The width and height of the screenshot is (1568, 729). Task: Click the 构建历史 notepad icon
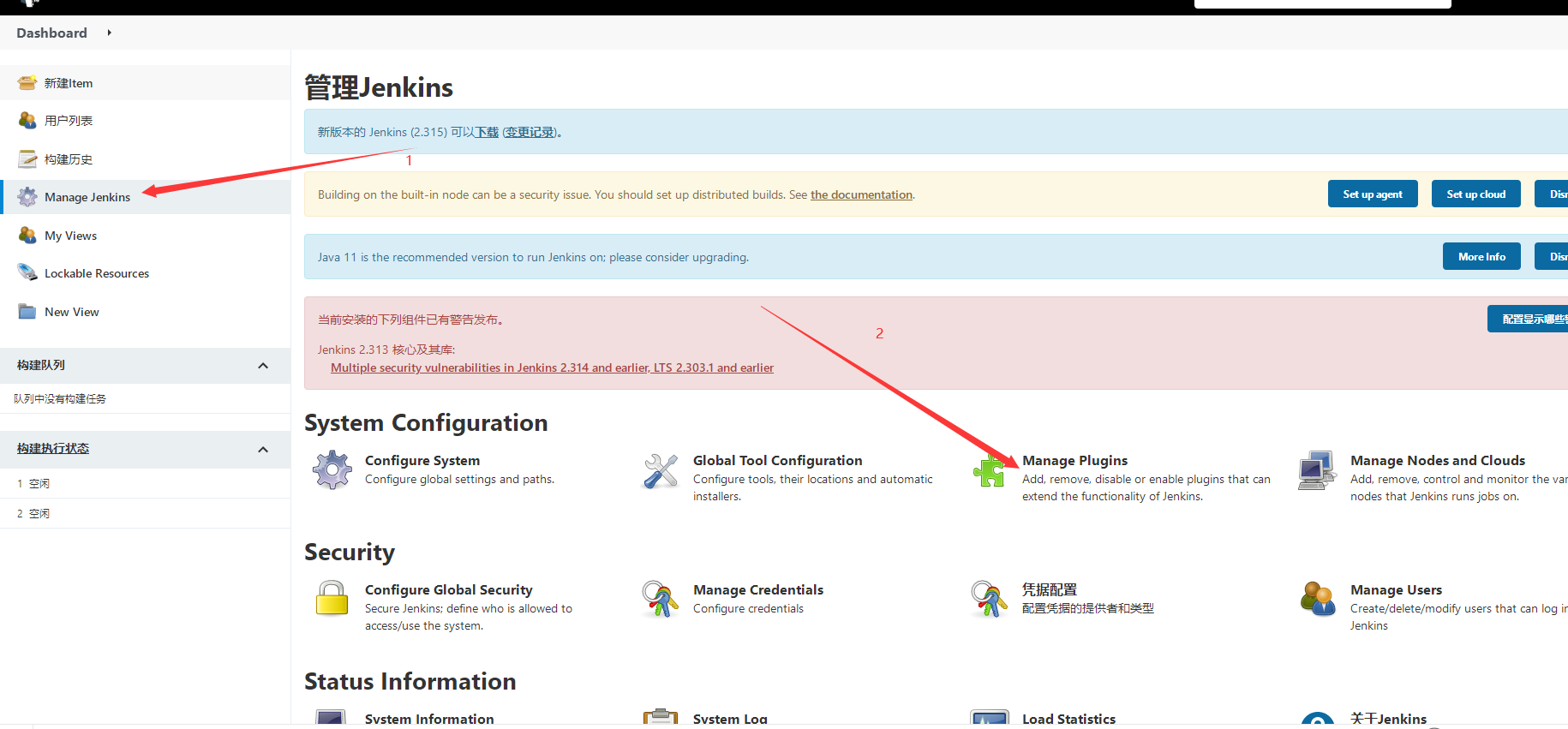27,158
